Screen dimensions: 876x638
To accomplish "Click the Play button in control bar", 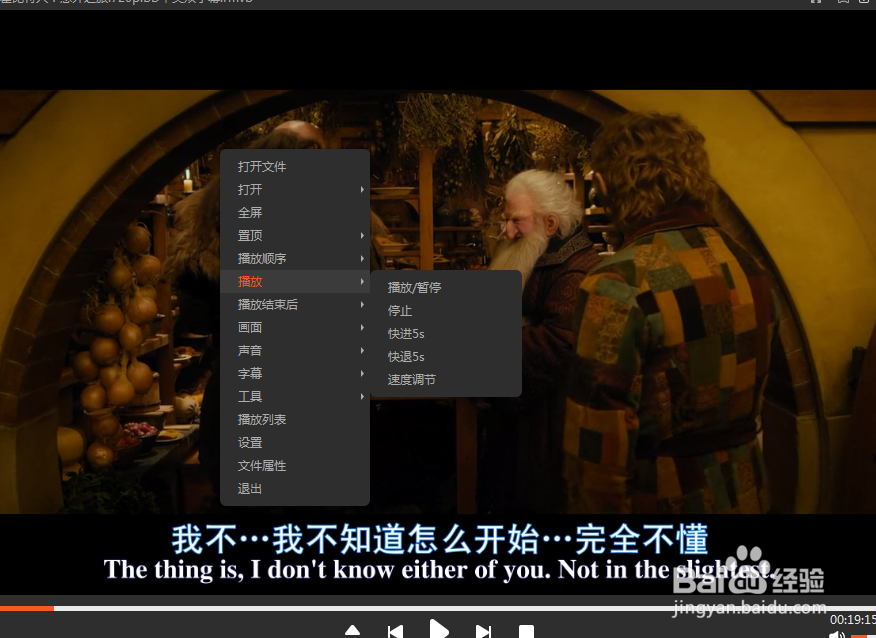I will 439,629.
